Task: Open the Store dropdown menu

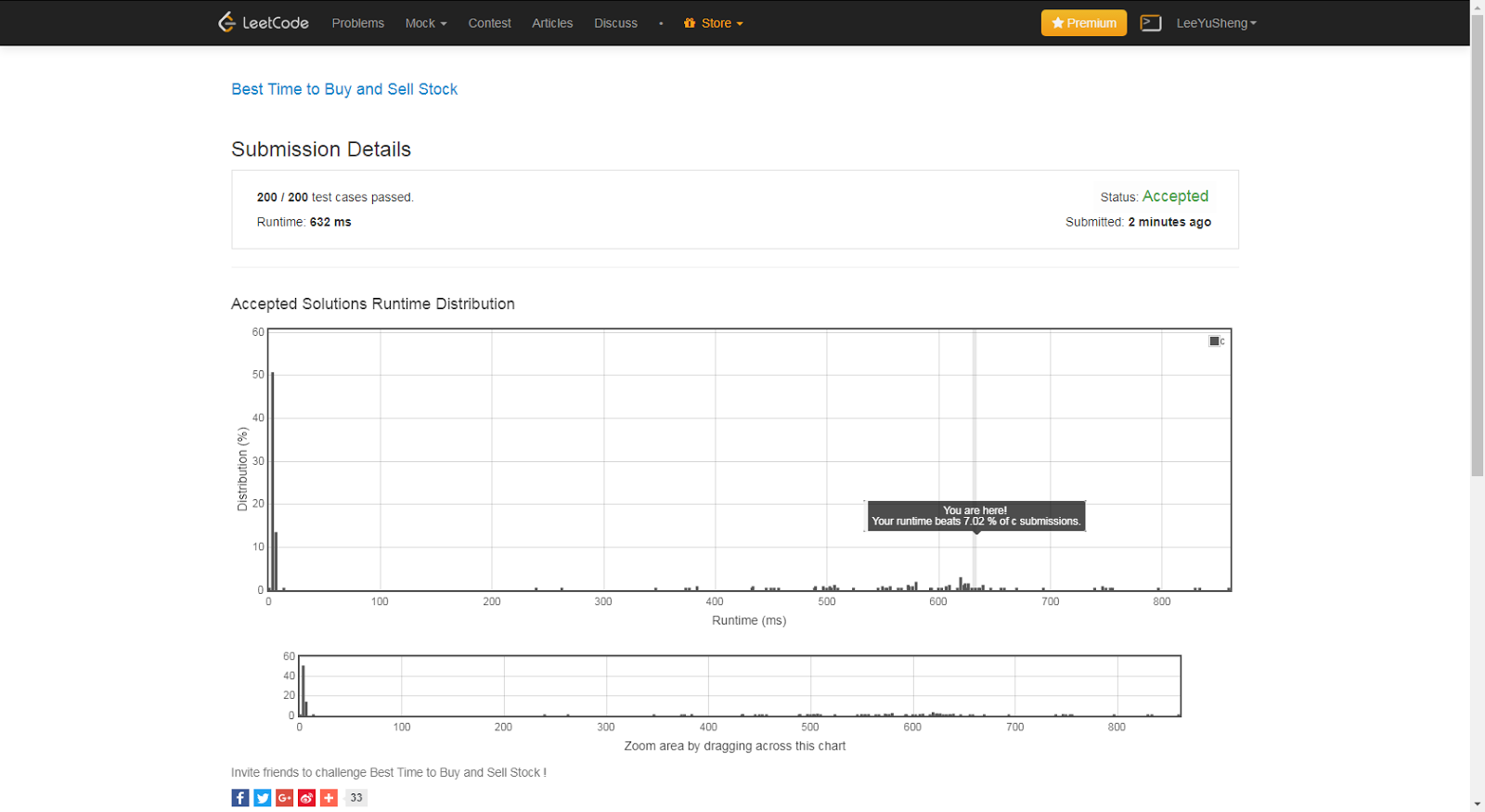Action: [x=714, y=23]
